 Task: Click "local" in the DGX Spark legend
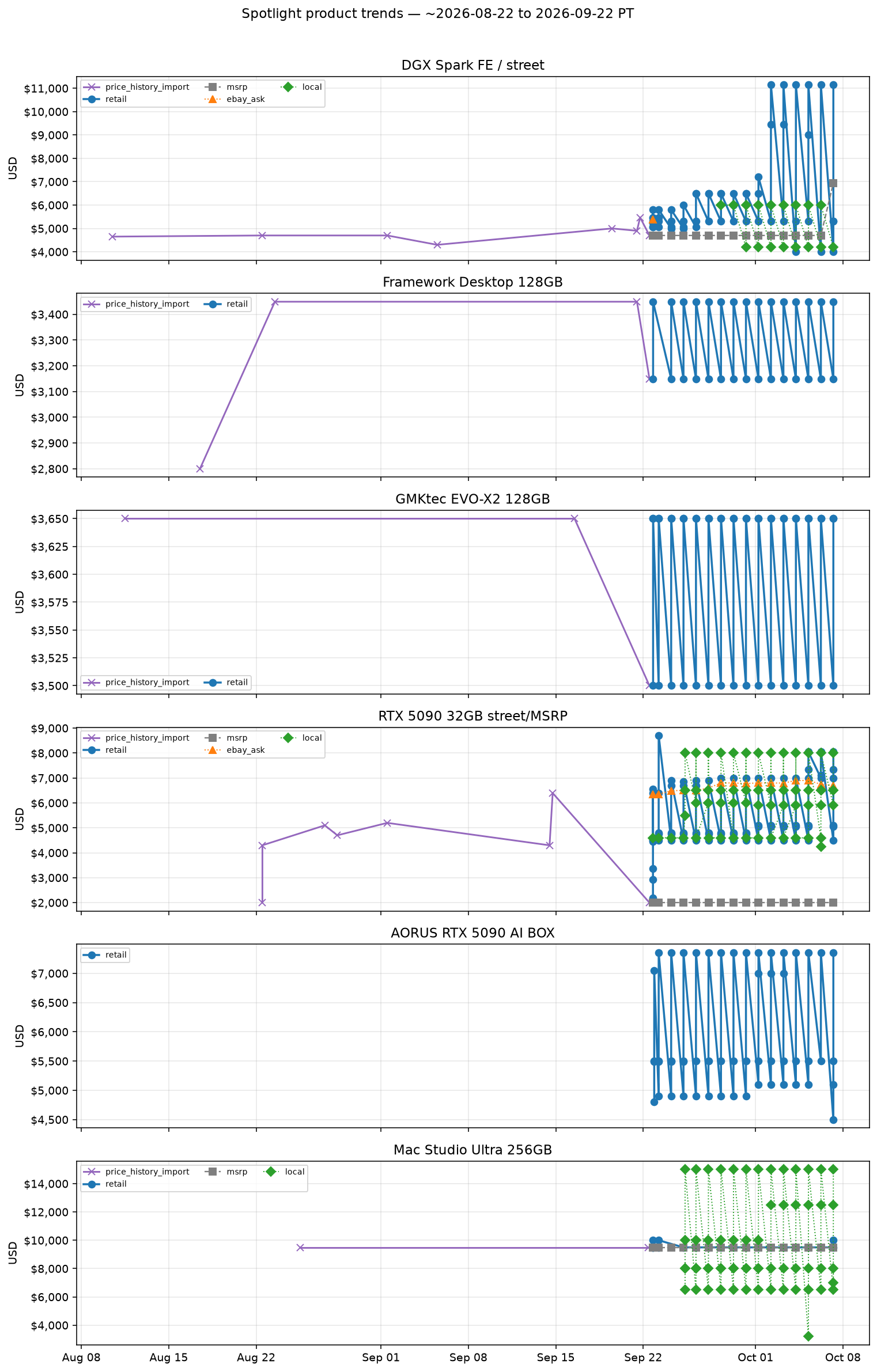[312, 87]
